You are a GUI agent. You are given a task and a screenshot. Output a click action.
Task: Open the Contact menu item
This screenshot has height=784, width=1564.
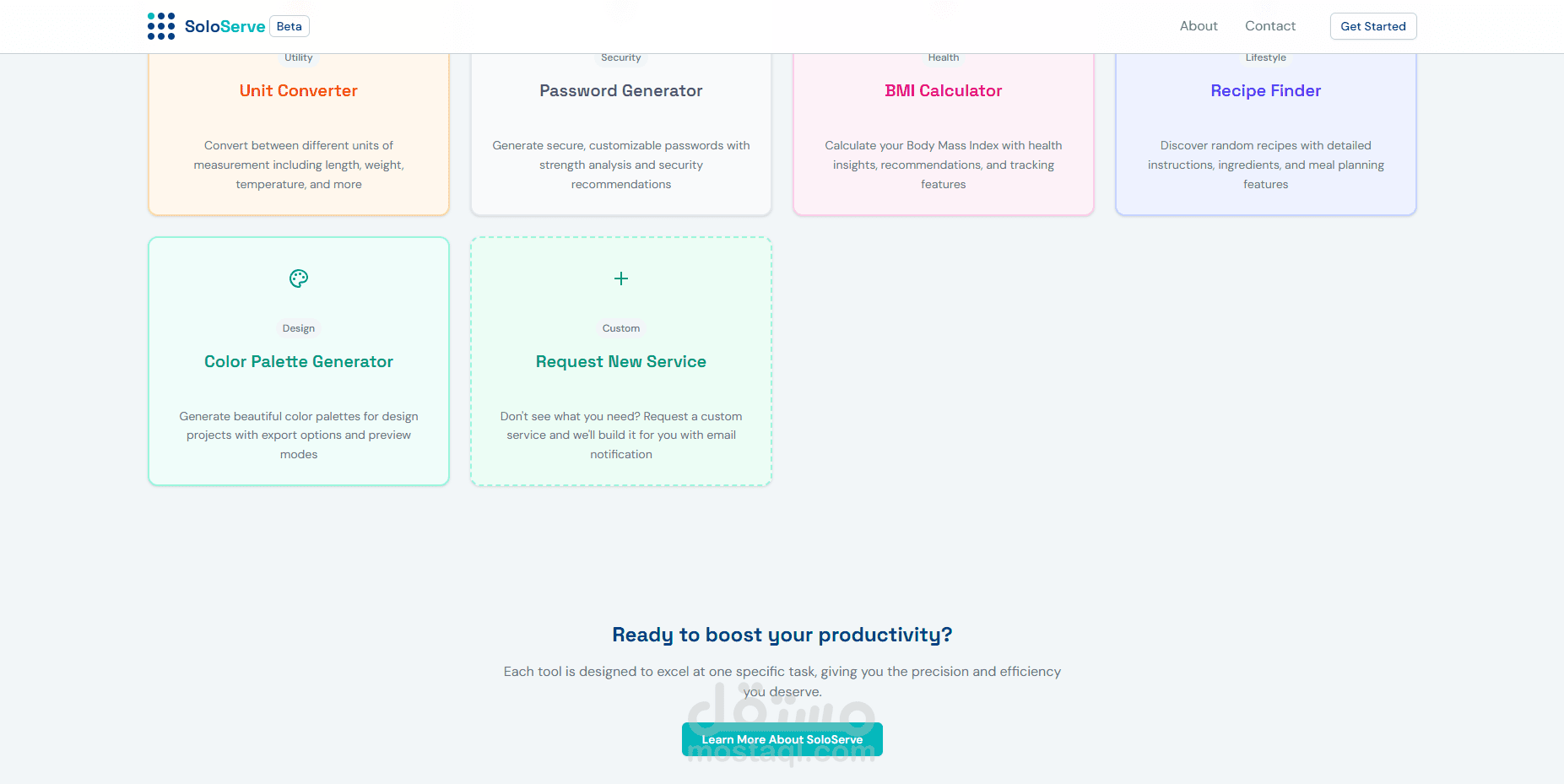(x=1270, y=26)
